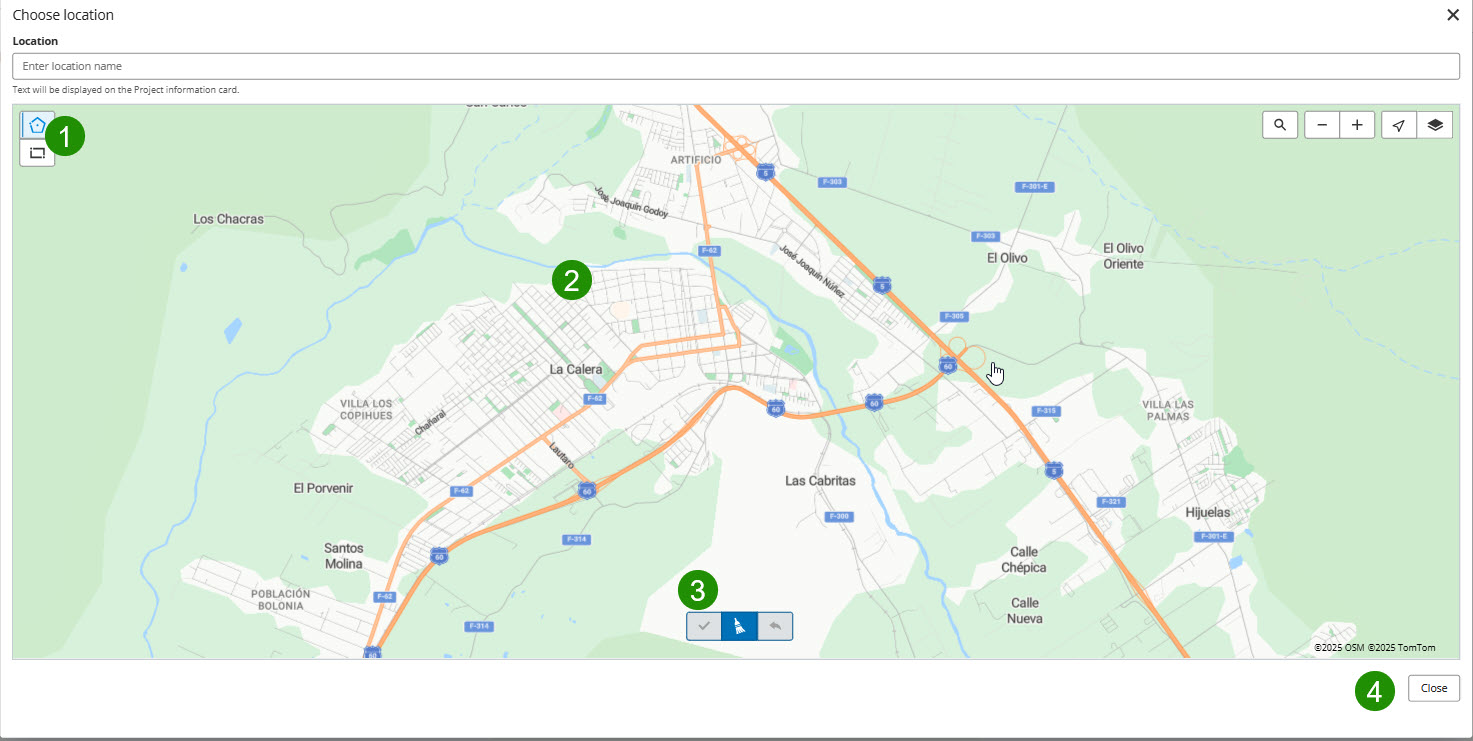The height and width of the screenshot is (741, 1473).
Task: Click the F-305 road shield
Action: (955, 317)
